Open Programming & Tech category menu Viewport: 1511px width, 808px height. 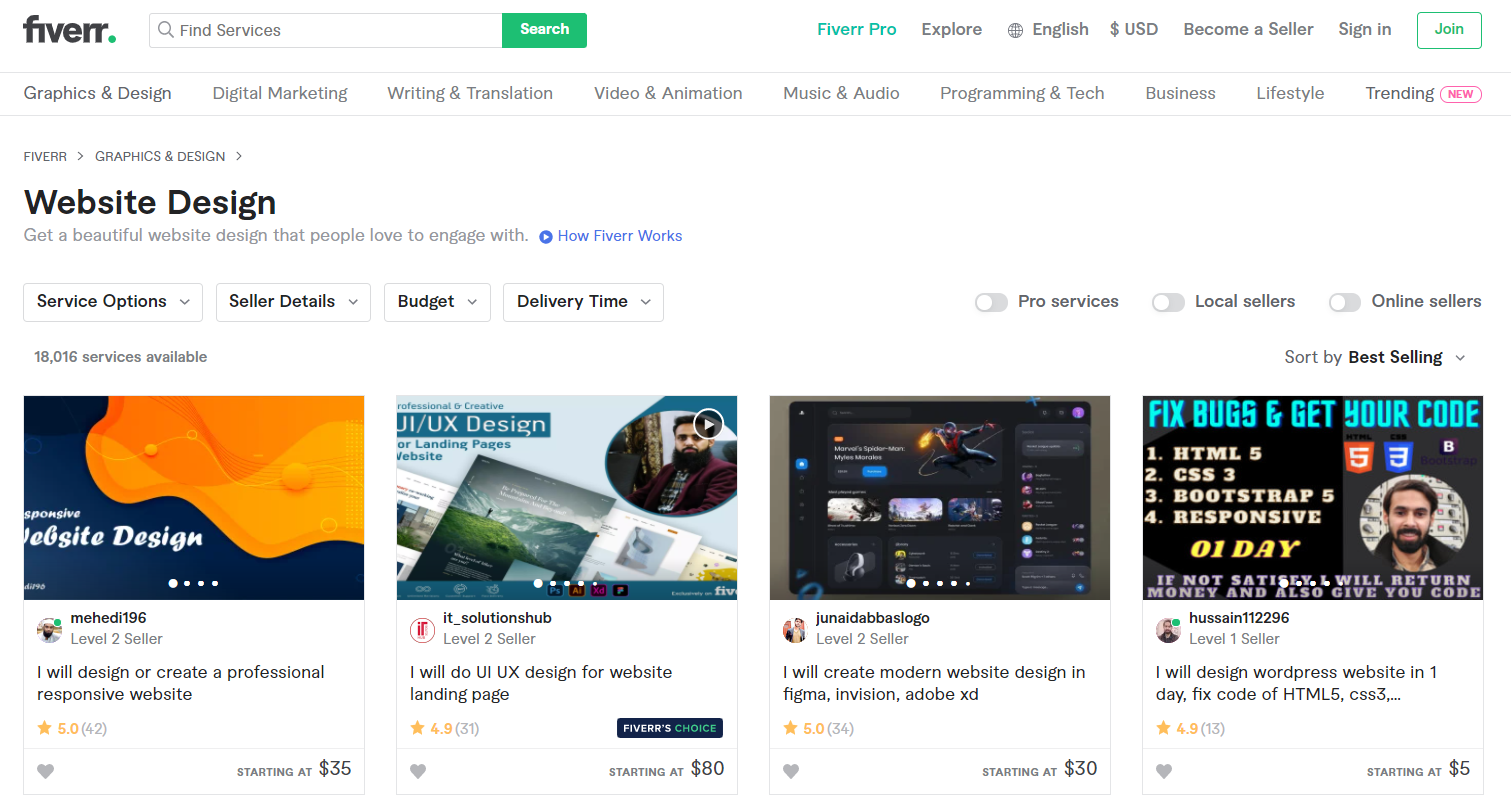tap(1022, 93)
